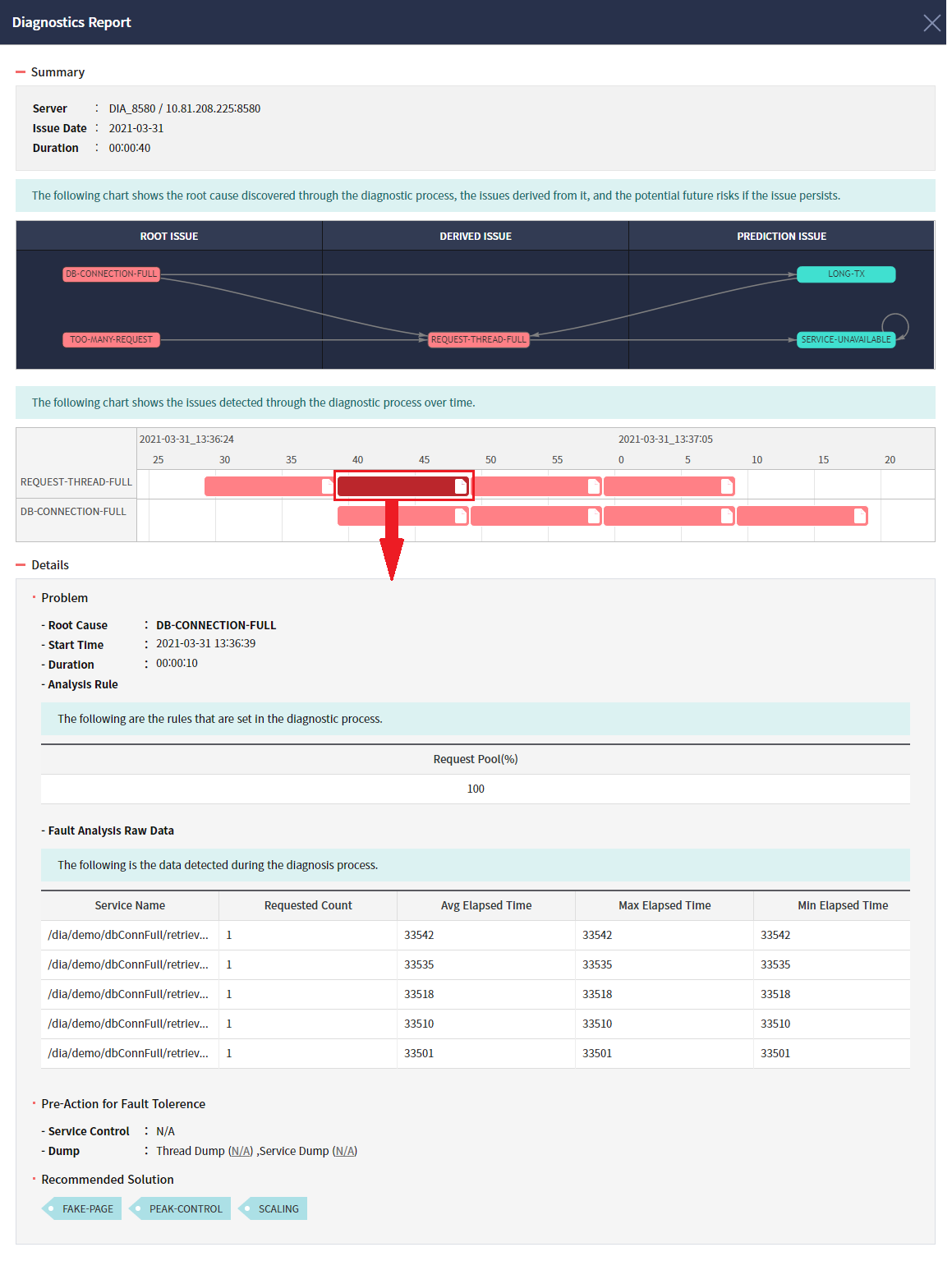Collapse the Summary section
Image resolution: width=952 pixels, height=1261 pixels.
pos(21,71)
